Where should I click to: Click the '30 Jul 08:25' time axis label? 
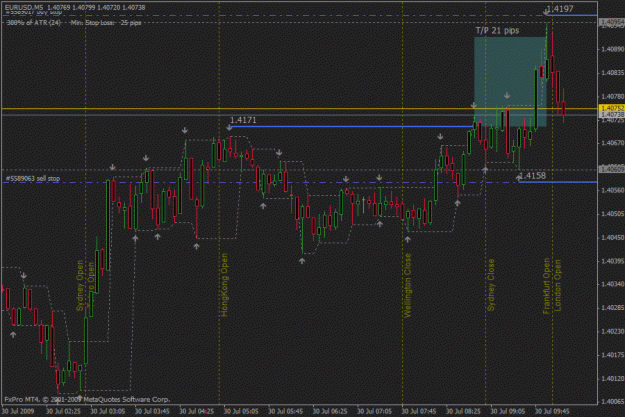click(463, 411)
